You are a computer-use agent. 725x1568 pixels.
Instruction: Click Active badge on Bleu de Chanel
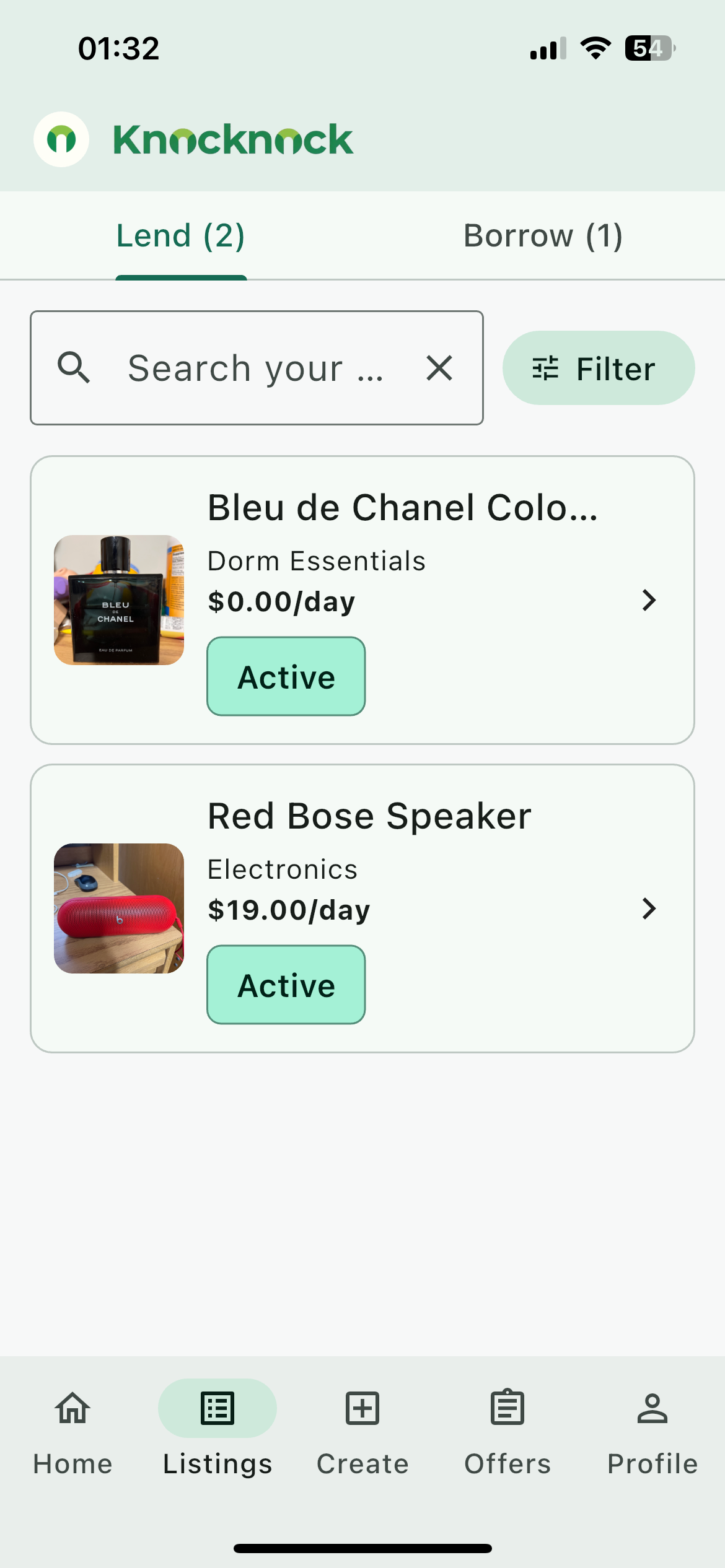click(x=286, y=676)
